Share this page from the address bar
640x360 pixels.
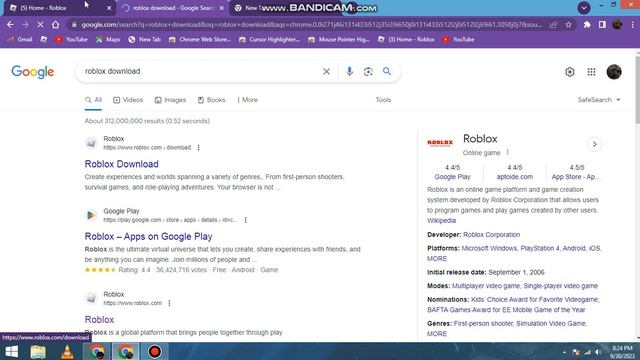[553, 24]
